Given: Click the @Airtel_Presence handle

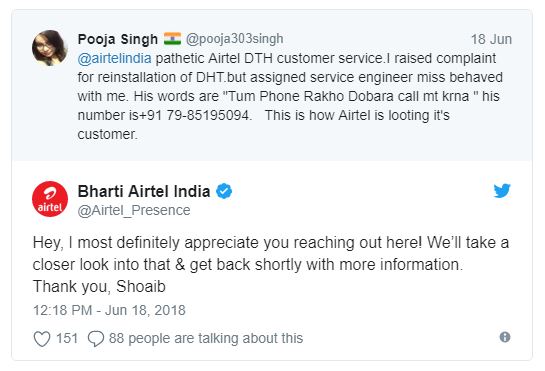Looking at the screenshot, I should [x=134, y=210].
